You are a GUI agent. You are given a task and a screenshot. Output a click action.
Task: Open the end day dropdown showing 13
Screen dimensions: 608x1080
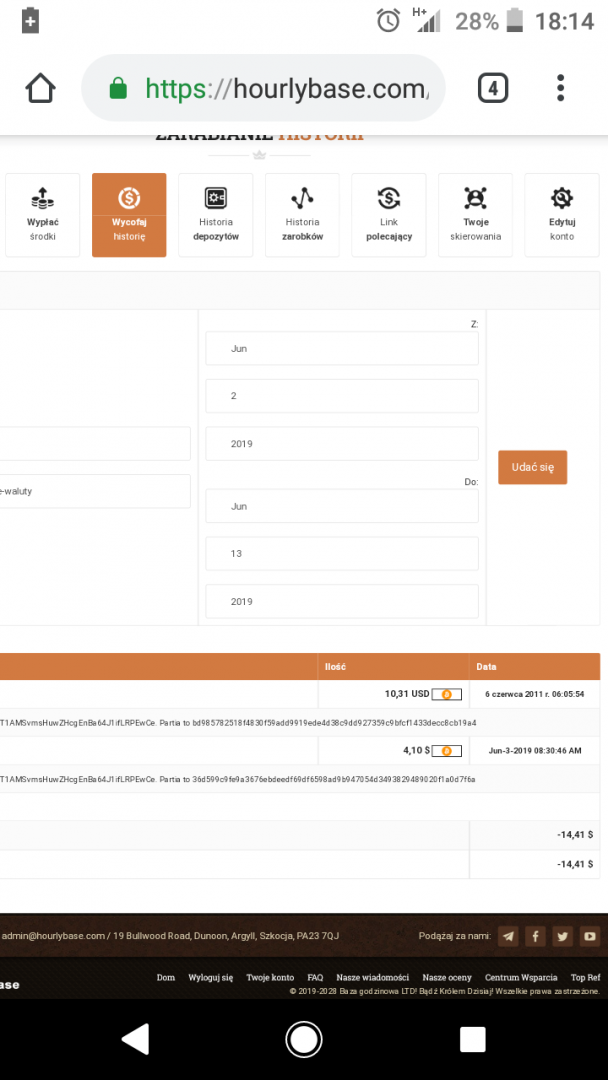342,554
